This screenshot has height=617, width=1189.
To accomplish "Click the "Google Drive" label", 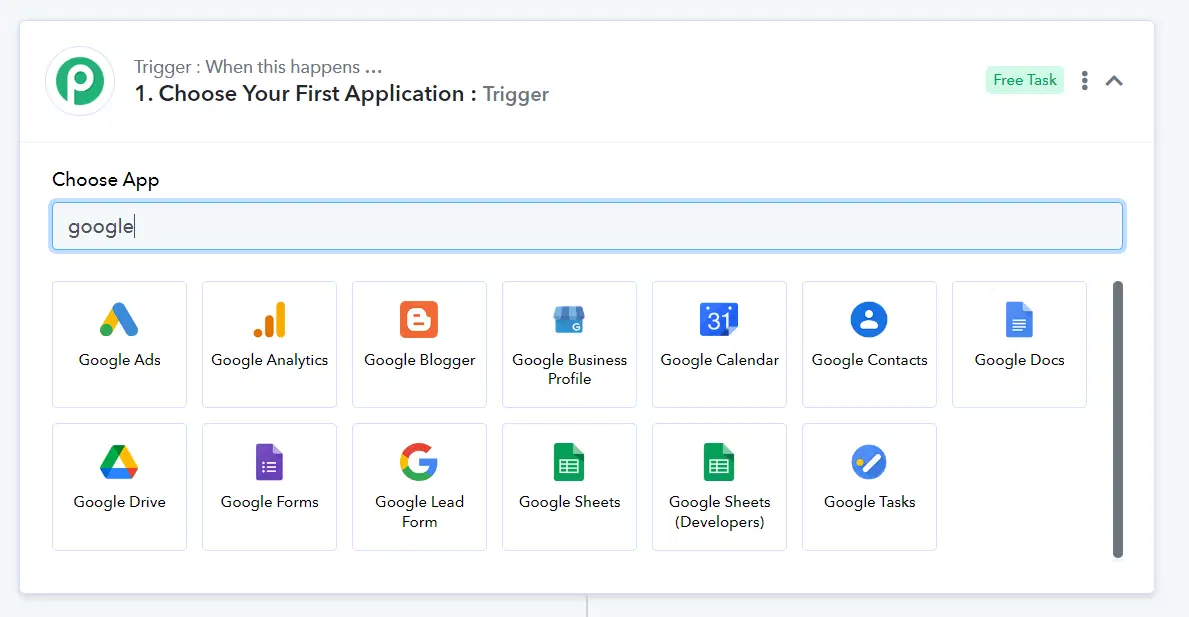I will [x=119, y=502].
